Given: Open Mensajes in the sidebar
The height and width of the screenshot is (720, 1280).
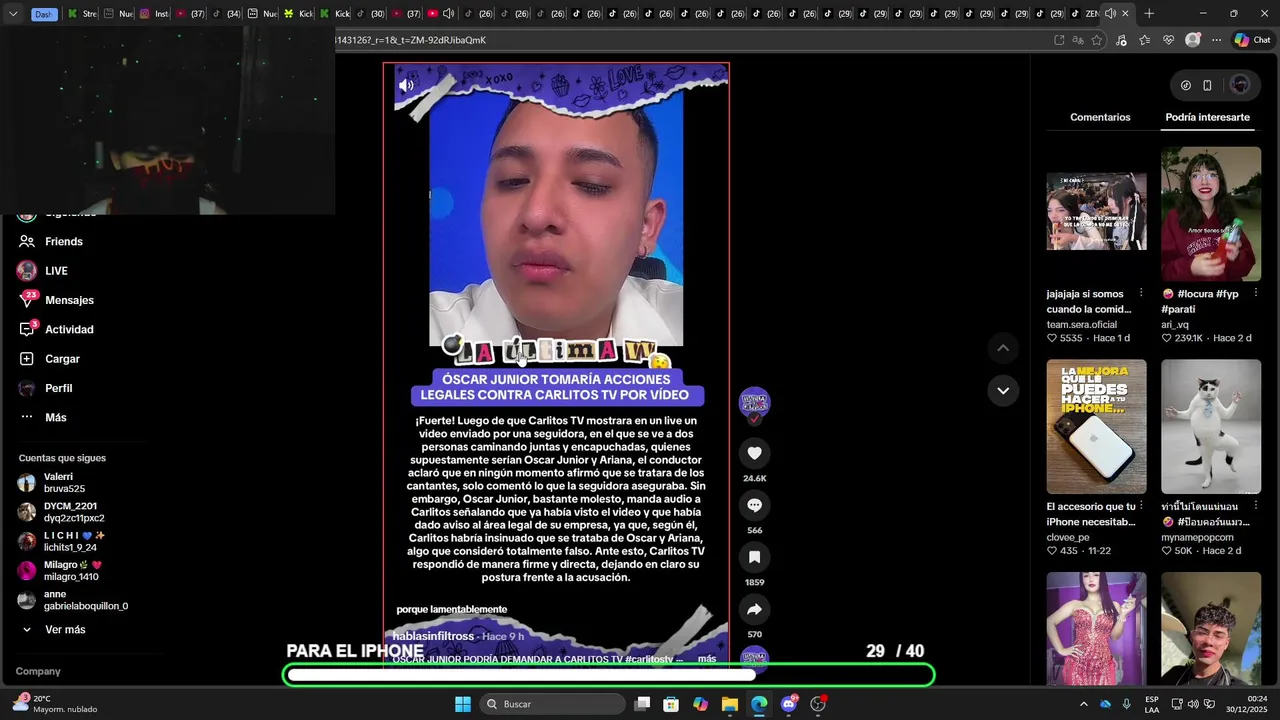Looking at the screenshot, I should click(69, 300).
